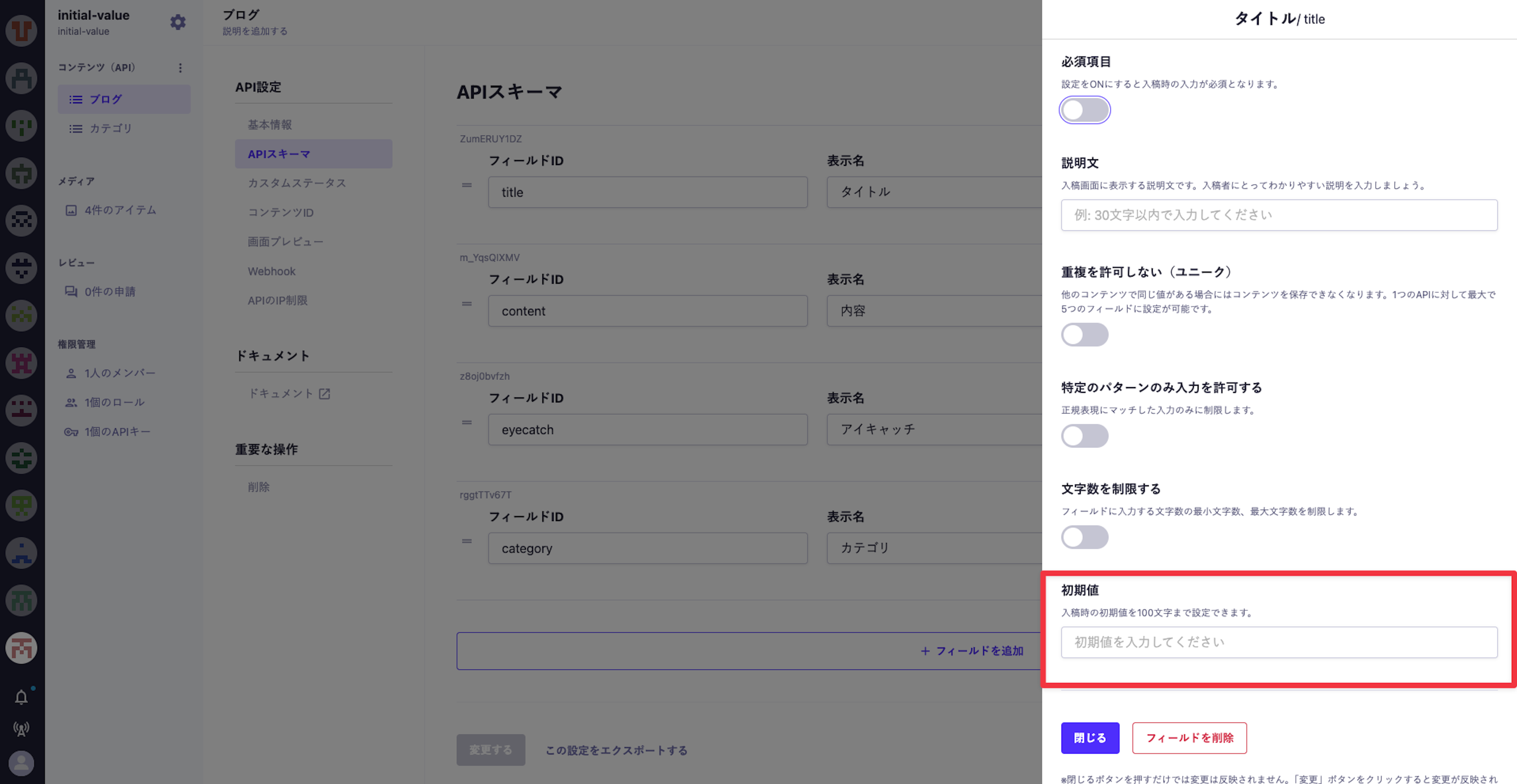Click the category field ID input
The width and height of the screenshot is (1517, 784).
(x=648, y=549)
